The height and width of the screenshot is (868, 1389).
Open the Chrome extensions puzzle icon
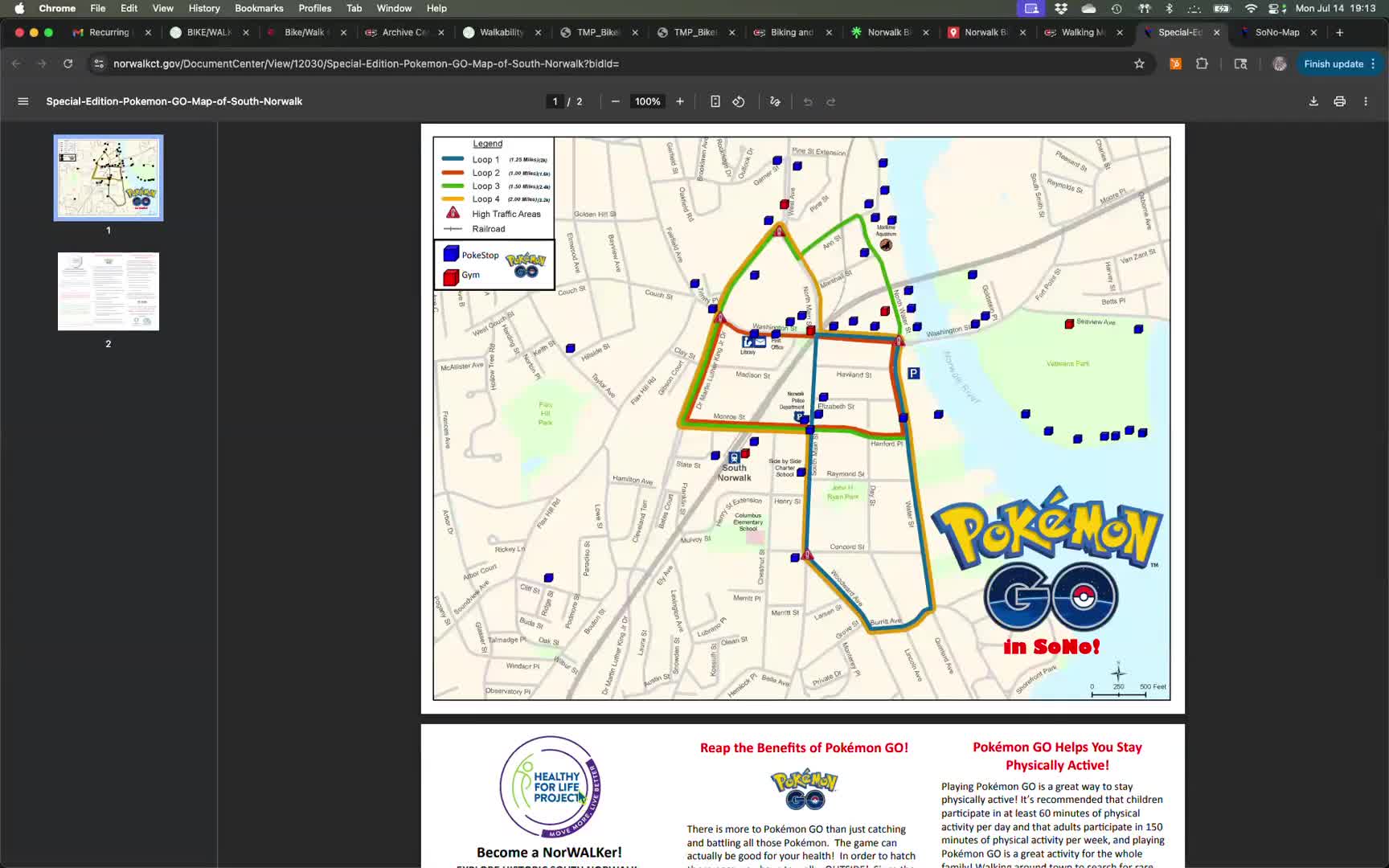coord(1202,63)
